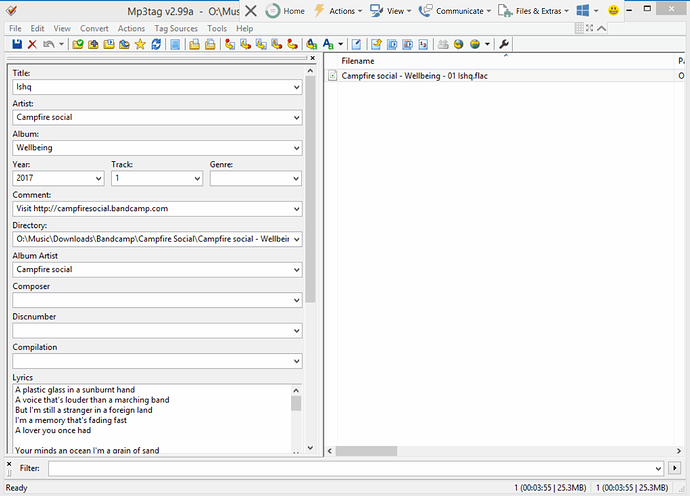The image size is (690, 496).
Task: Open the Edit menu
Action: (x=37, y=28)
